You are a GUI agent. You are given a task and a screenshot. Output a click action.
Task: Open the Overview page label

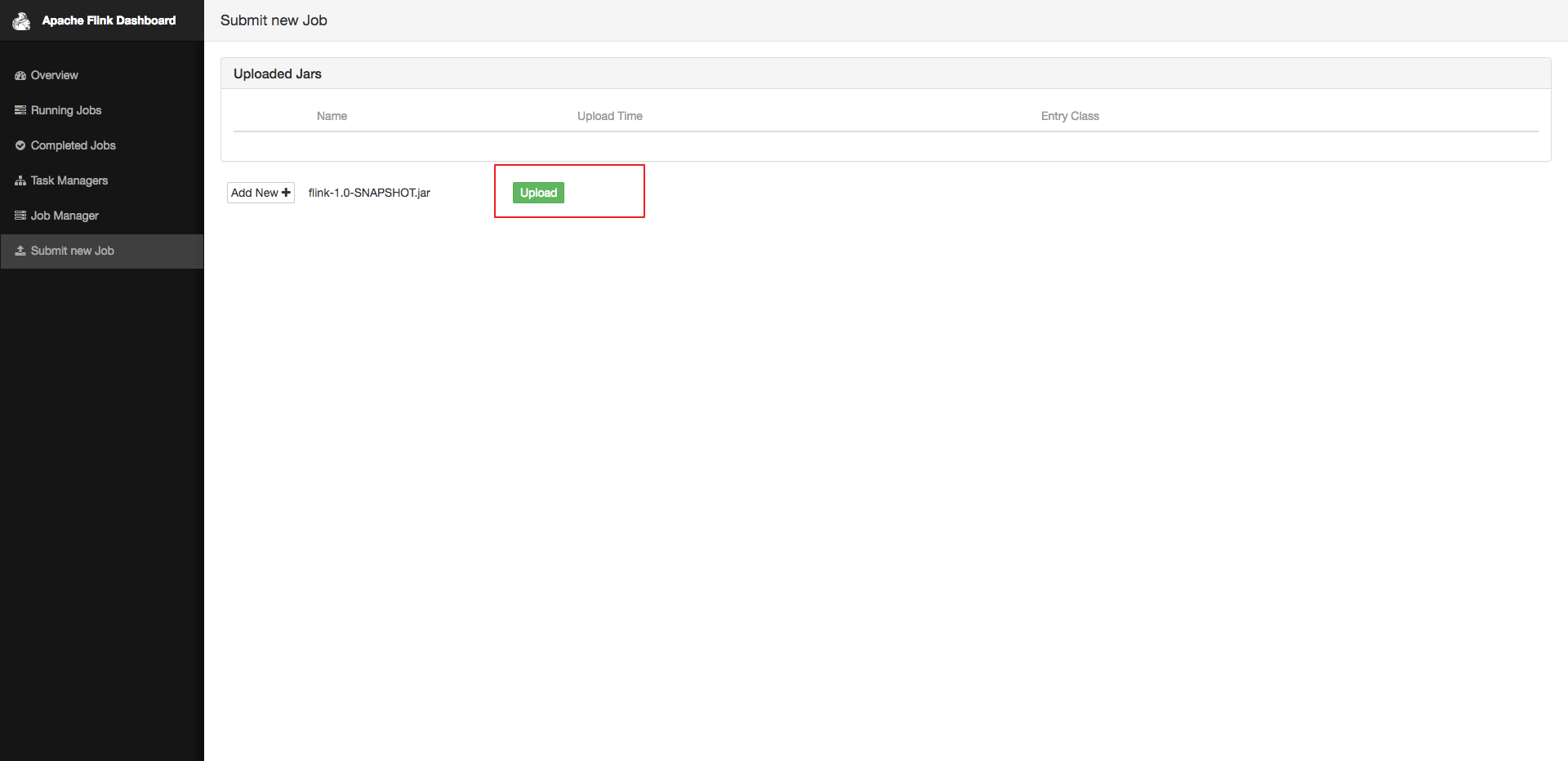pos(55,75)
